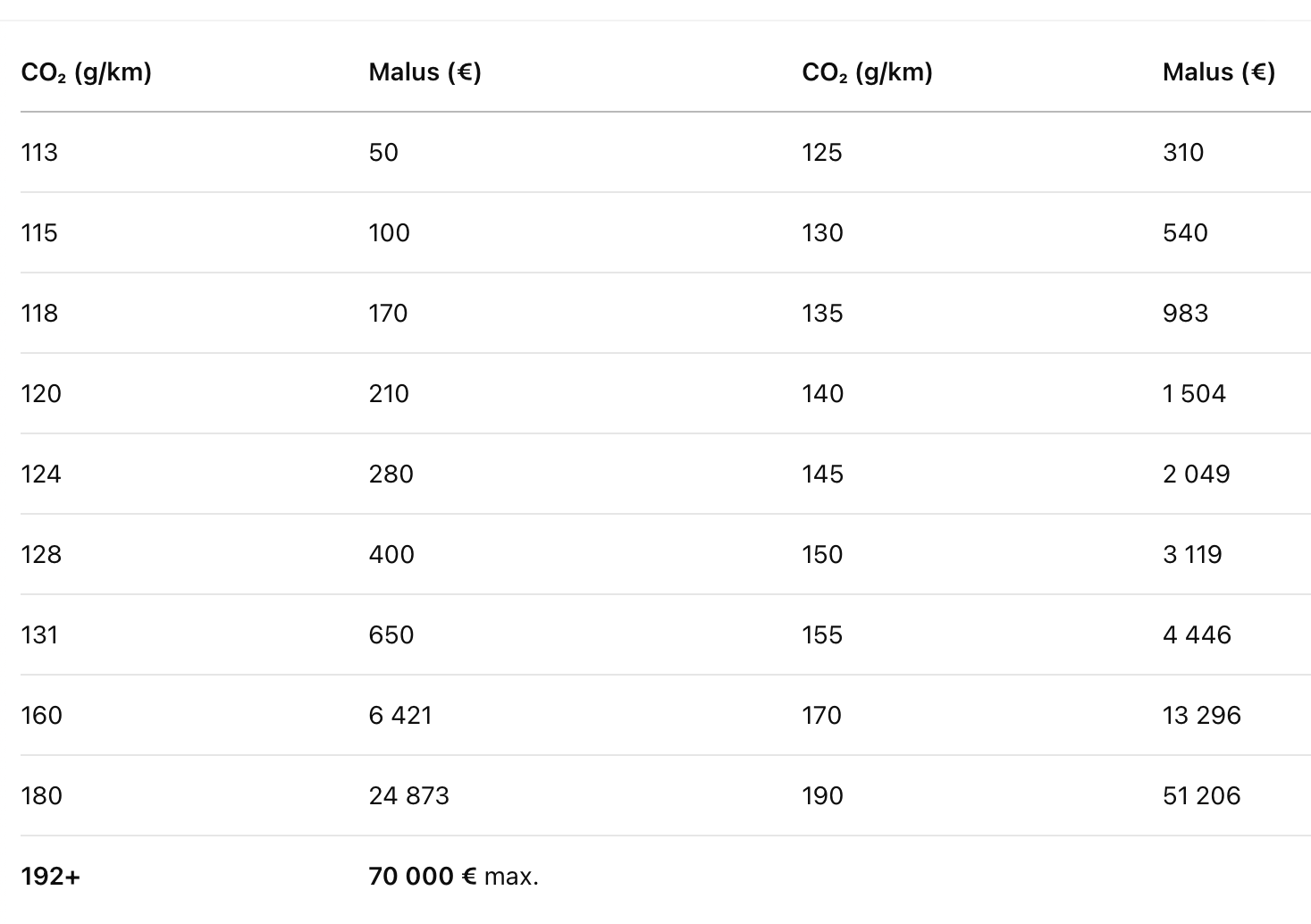This screenshot has width=1311, height=924.
Task: Click the 13 296 malus amount
Action: (1201, 716)
